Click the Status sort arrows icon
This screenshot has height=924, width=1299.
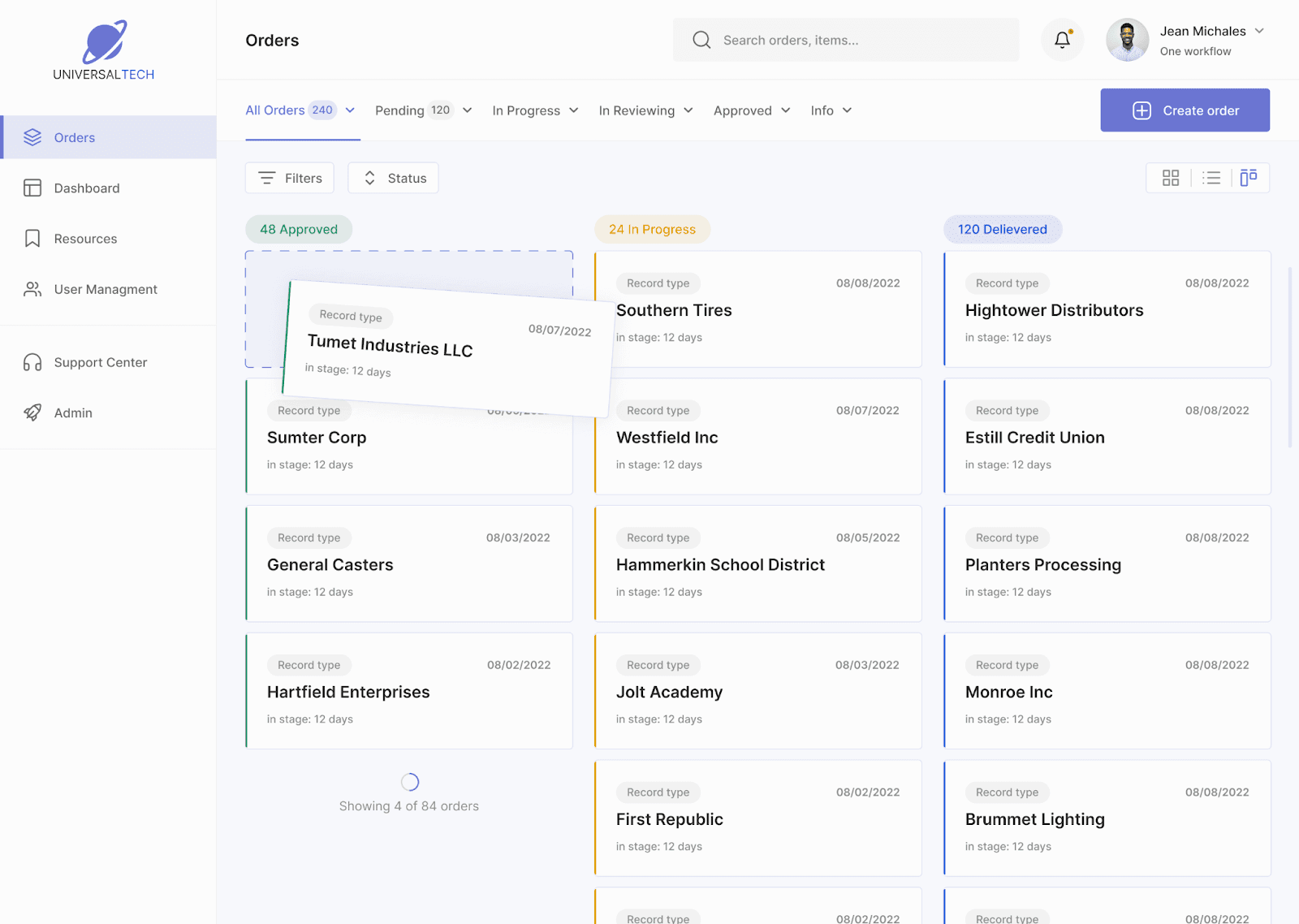[x=369, y=178]
